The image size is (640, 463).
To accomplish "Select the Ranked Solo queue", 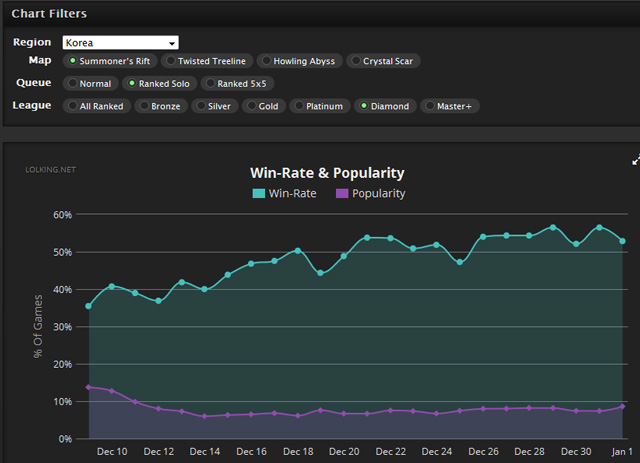I will [x=160, y=84].
